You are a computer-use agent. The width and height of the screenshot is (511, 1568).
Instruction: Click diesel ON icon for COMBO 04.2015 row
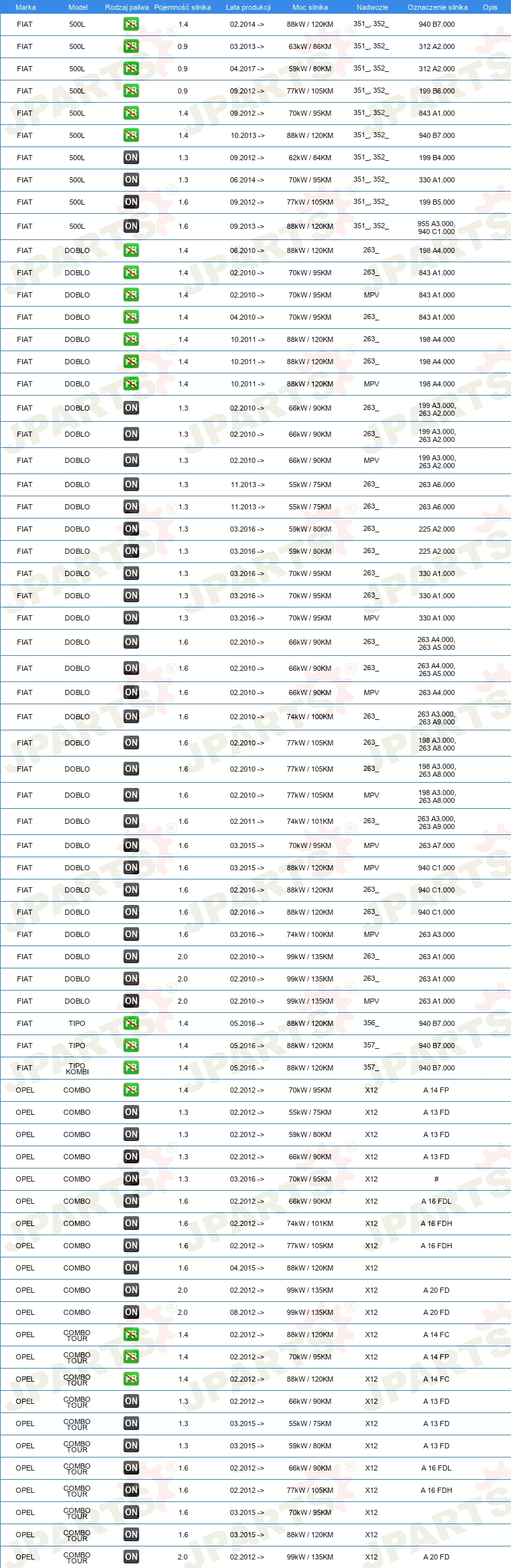click(131, 1268)
